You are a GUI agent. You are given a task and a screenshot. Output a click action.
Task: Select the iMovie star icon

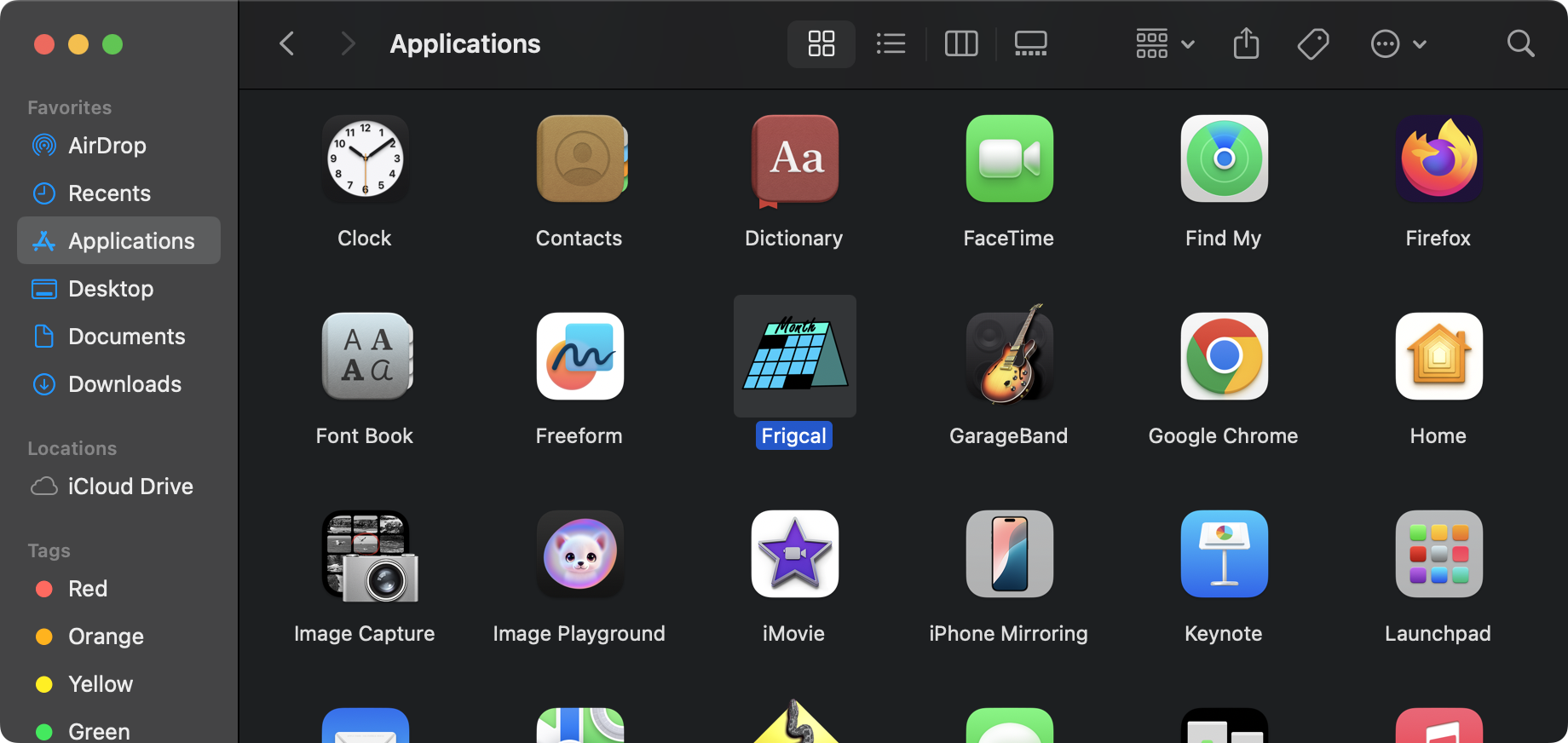795,554
